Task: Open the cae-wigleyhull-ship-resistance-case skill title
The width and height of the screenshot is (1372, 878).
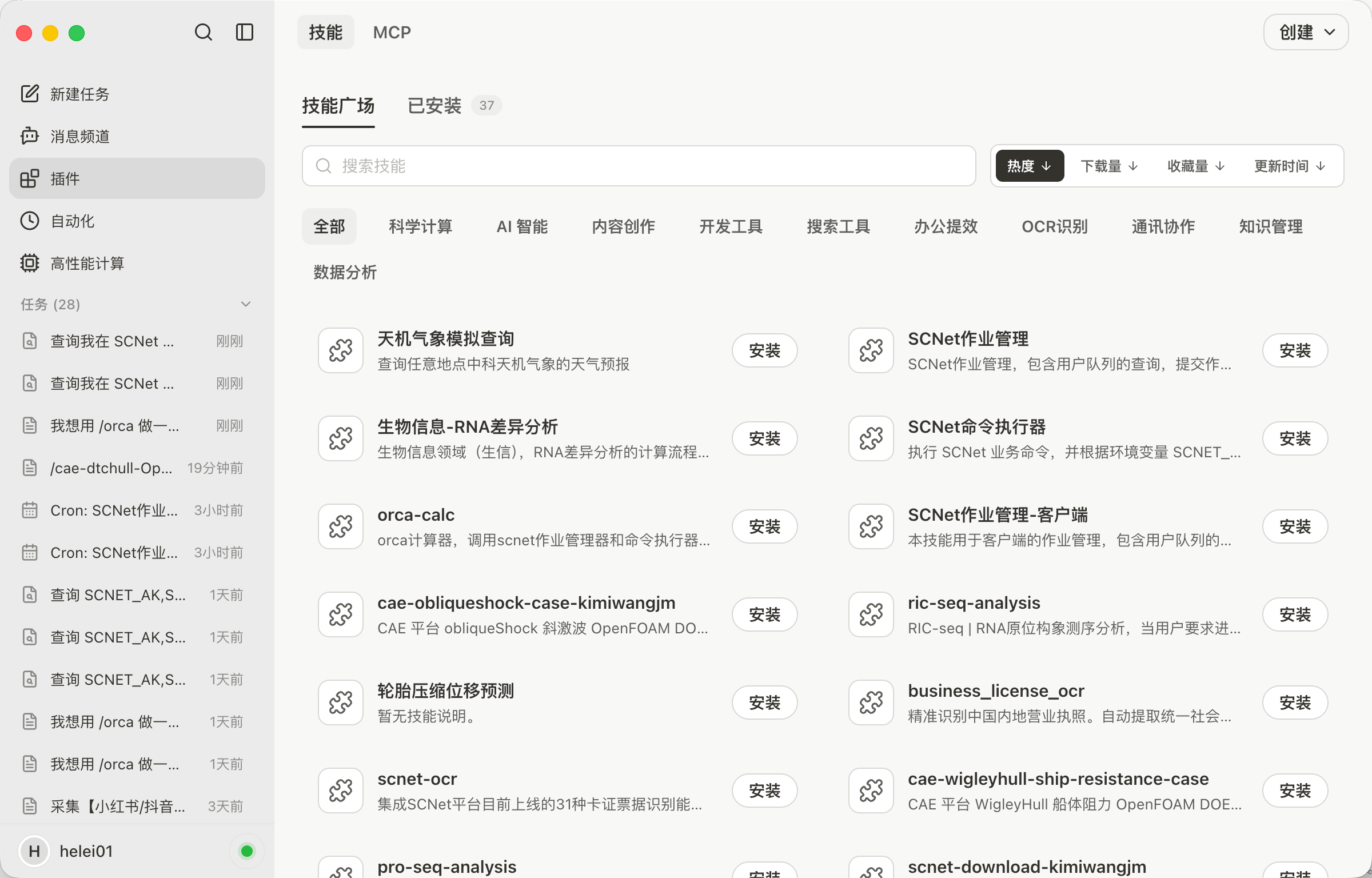Action: coord(1058,779)
